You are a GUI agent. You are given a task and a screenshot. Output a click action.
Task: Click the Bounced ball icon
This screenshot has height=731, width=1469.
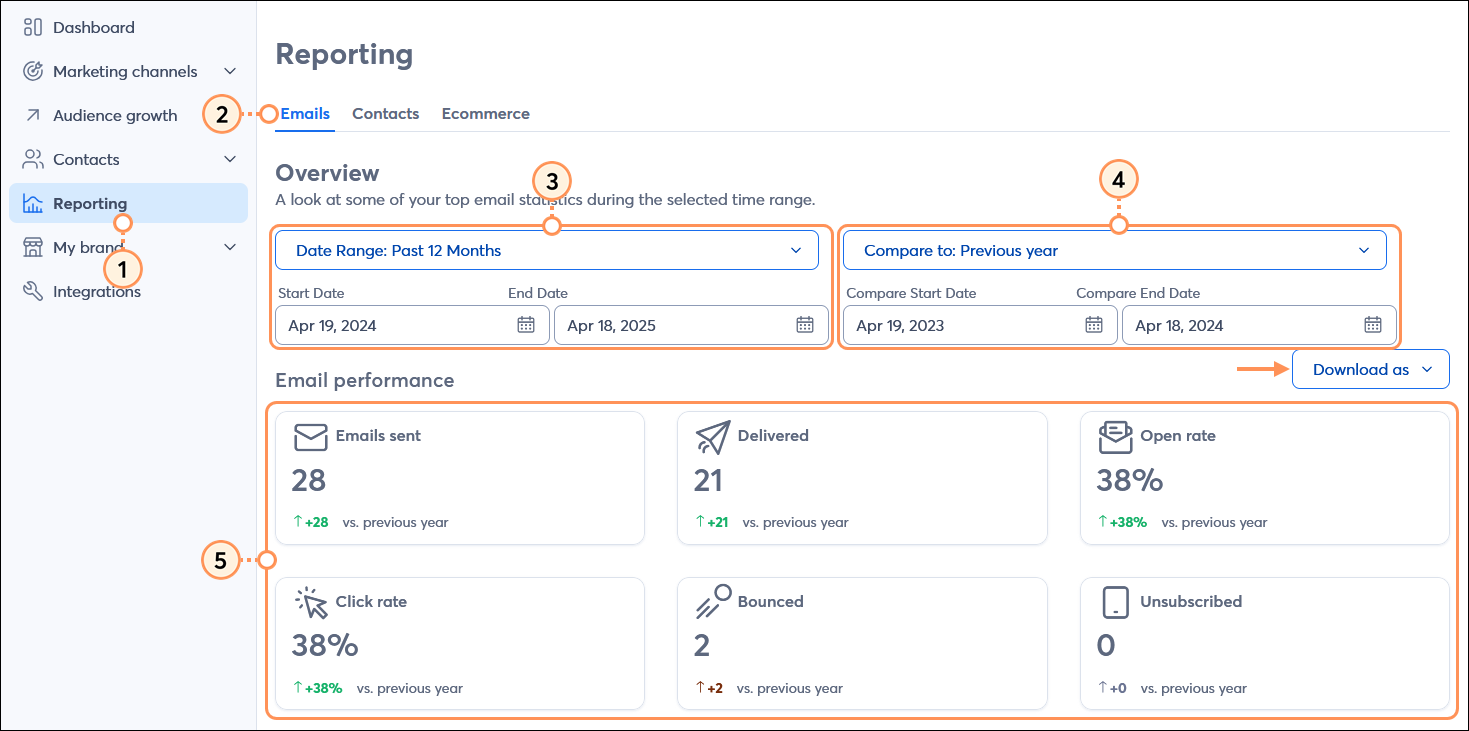[713, 603]
